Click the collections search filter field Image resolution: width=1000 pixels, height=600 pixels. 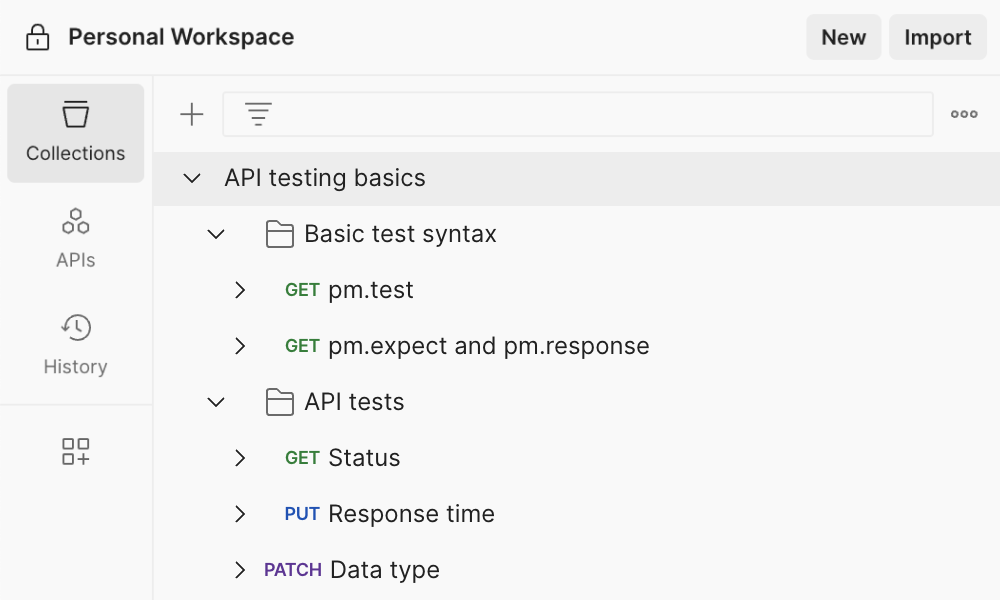[600, 115]
